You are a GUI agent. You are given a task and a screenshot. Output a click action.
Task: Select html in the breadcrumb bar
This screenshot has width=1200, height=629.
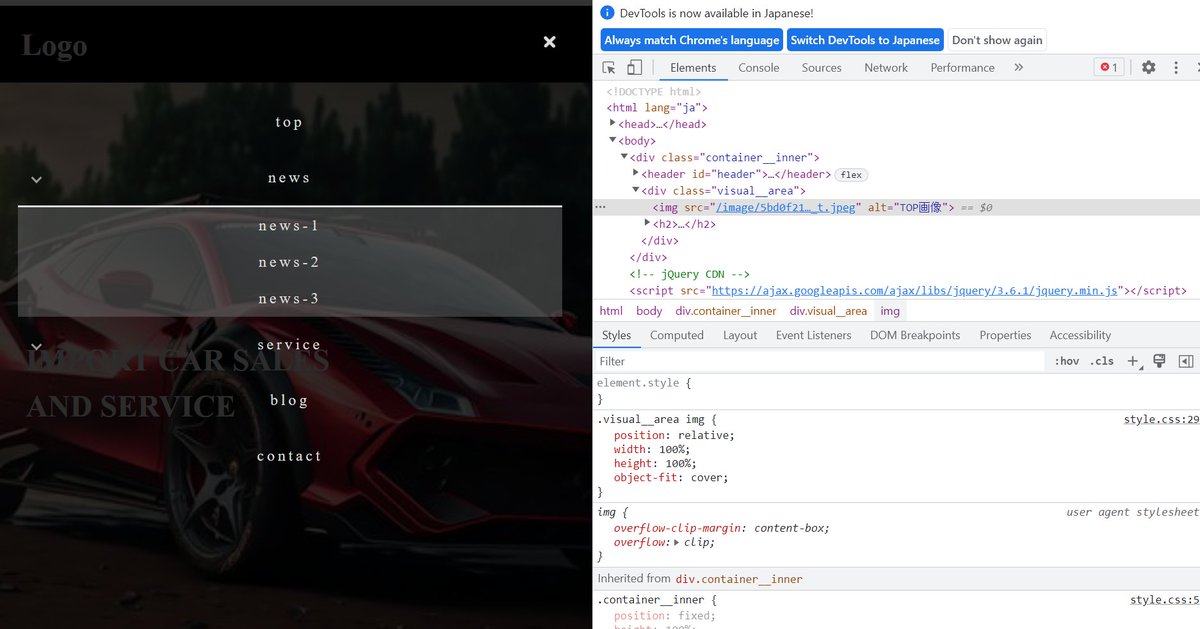pyautogui.click(x=611, y=311)
